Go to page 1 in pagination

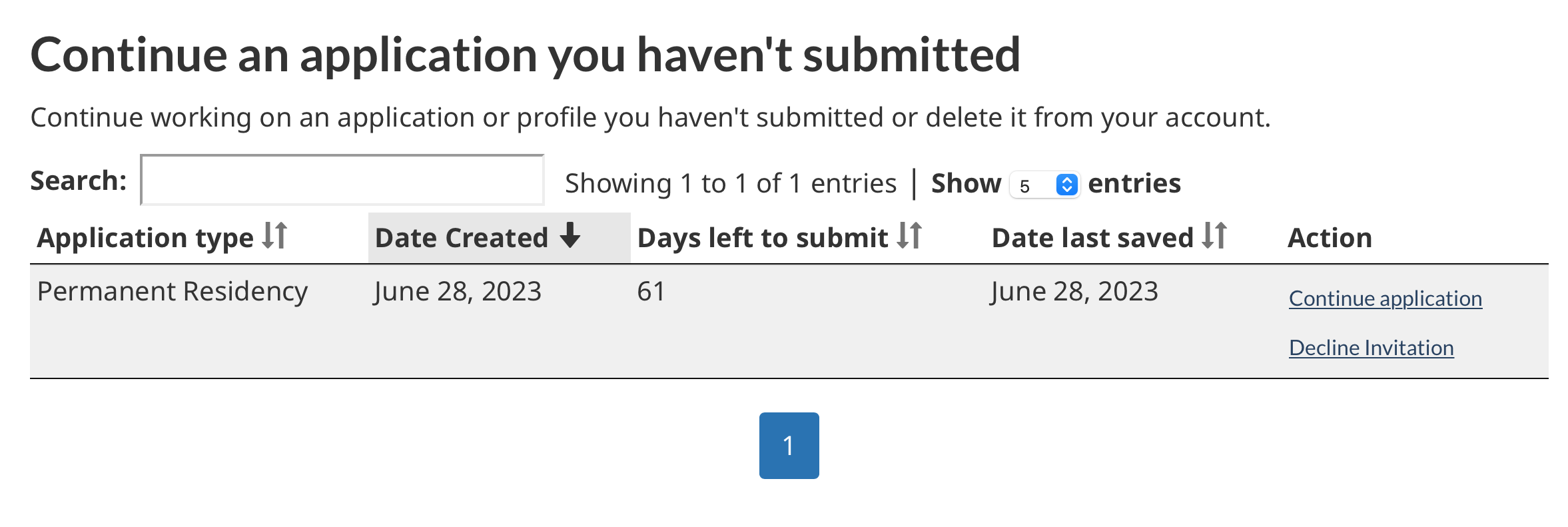pos(789,446)
